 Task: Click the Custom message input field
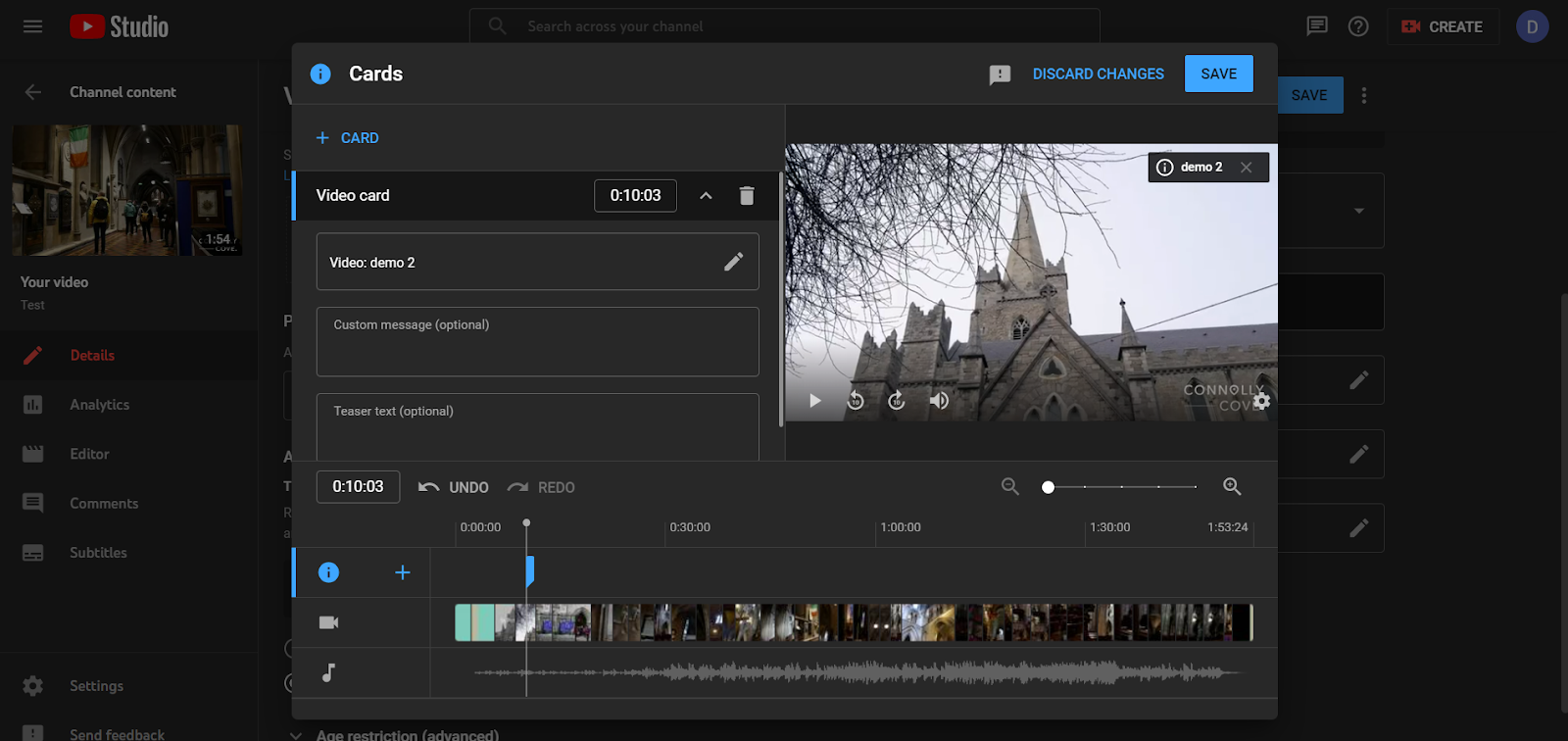point(537,342)
